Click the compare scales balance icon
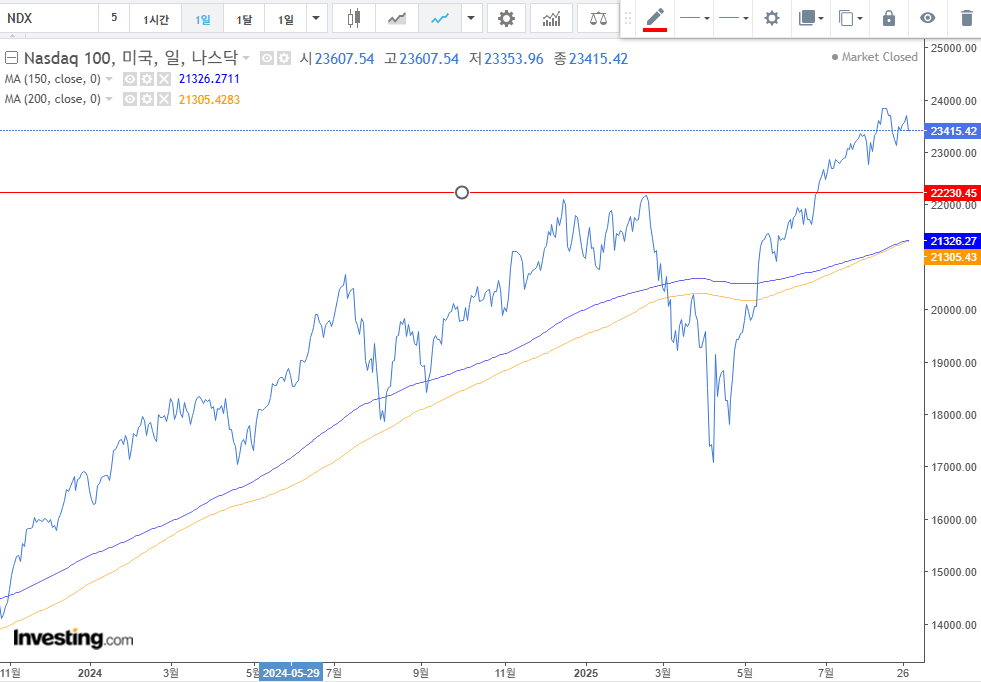 [598, 18]
